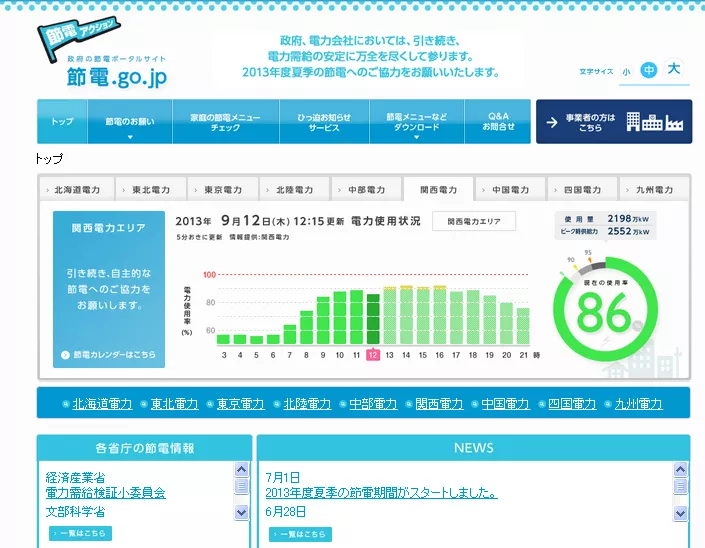Switch to the 東北電力 tab
Image resolution: width=705 pixels, height=548 pixels.
coord(151,190)
